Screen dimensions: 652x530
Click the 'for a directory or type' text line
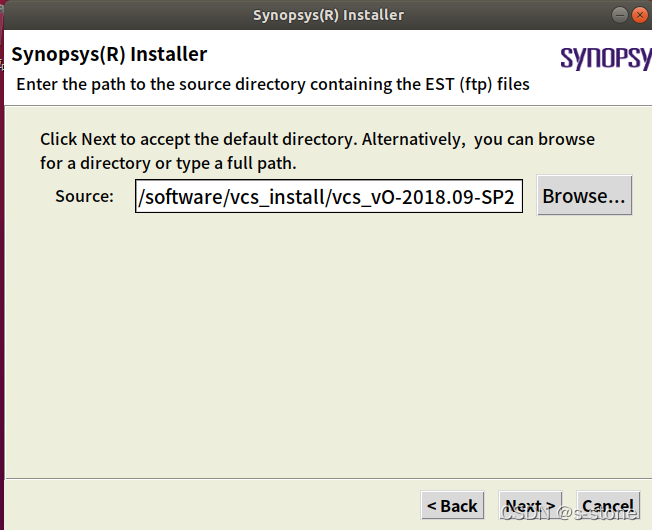click(168, 163)
